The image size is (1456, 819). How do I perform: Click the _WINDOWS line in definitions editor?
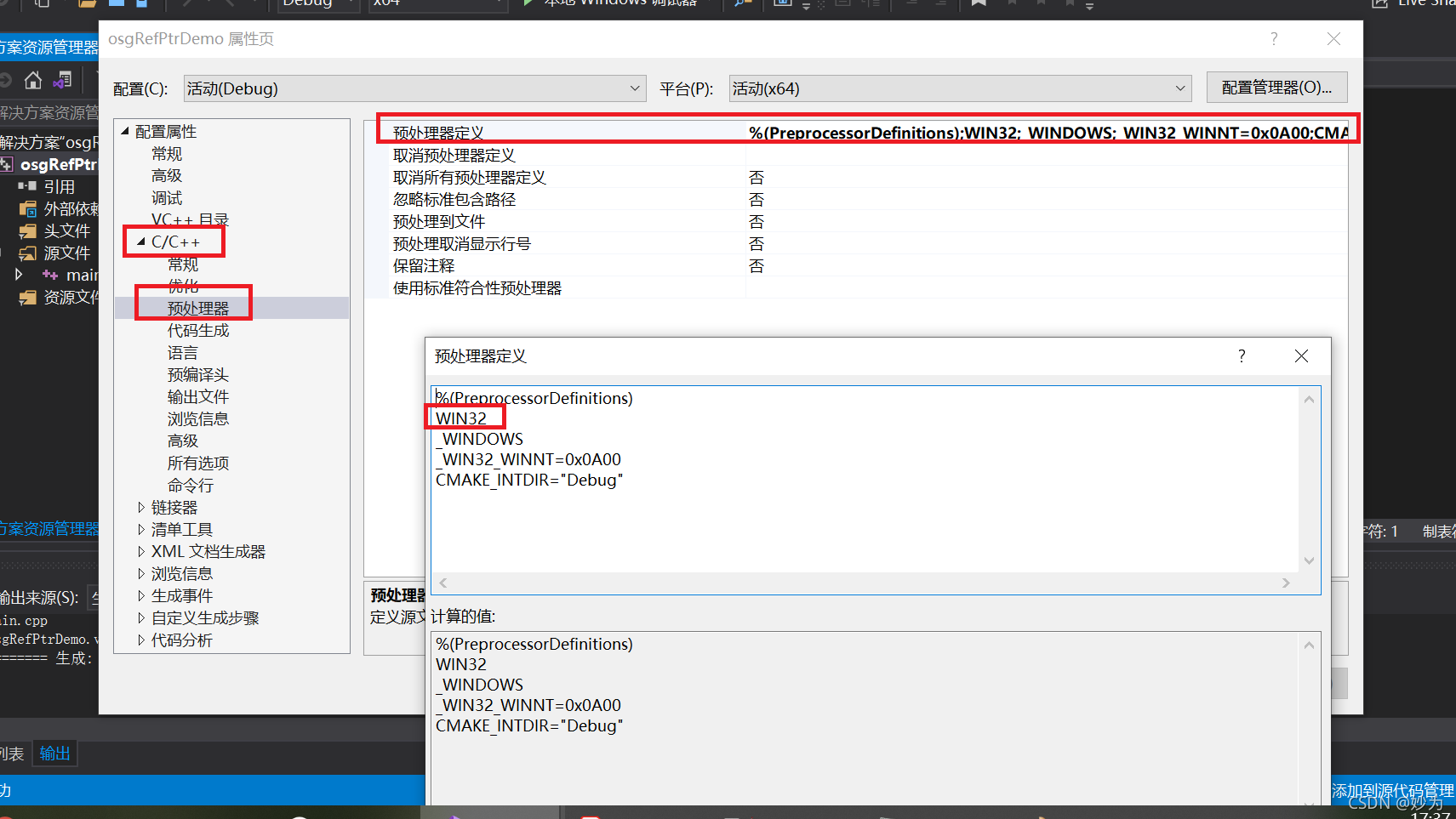click(x=480, y=439)
